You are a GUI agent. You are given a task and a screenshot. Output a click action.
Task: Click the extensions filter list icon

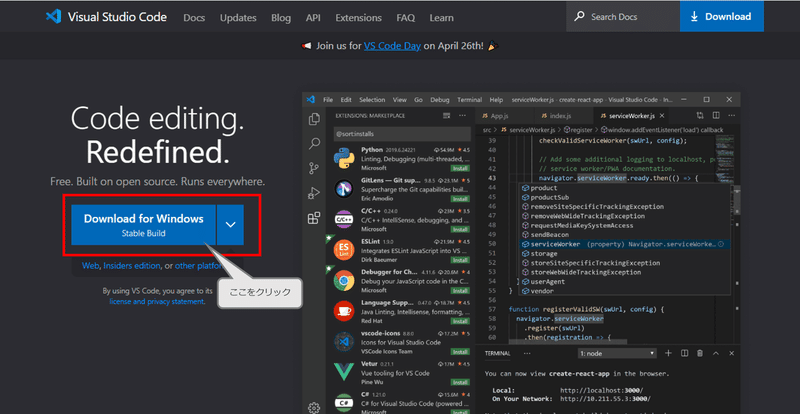(447, 115)
